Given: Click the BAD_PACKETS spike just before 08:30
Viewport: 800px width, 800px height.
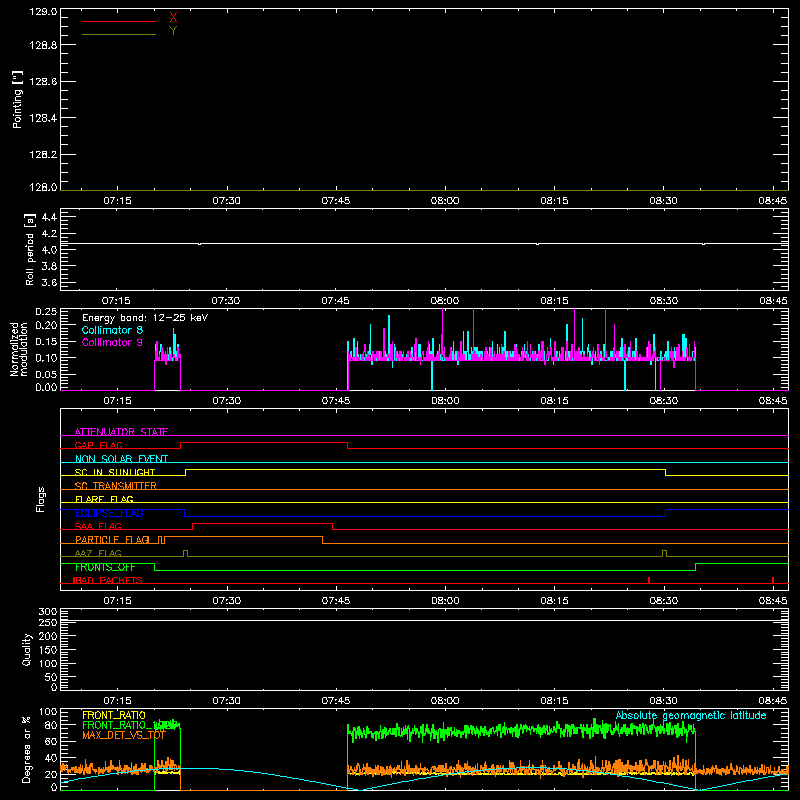Looking at the screenshot, I should tap(649, 580).
